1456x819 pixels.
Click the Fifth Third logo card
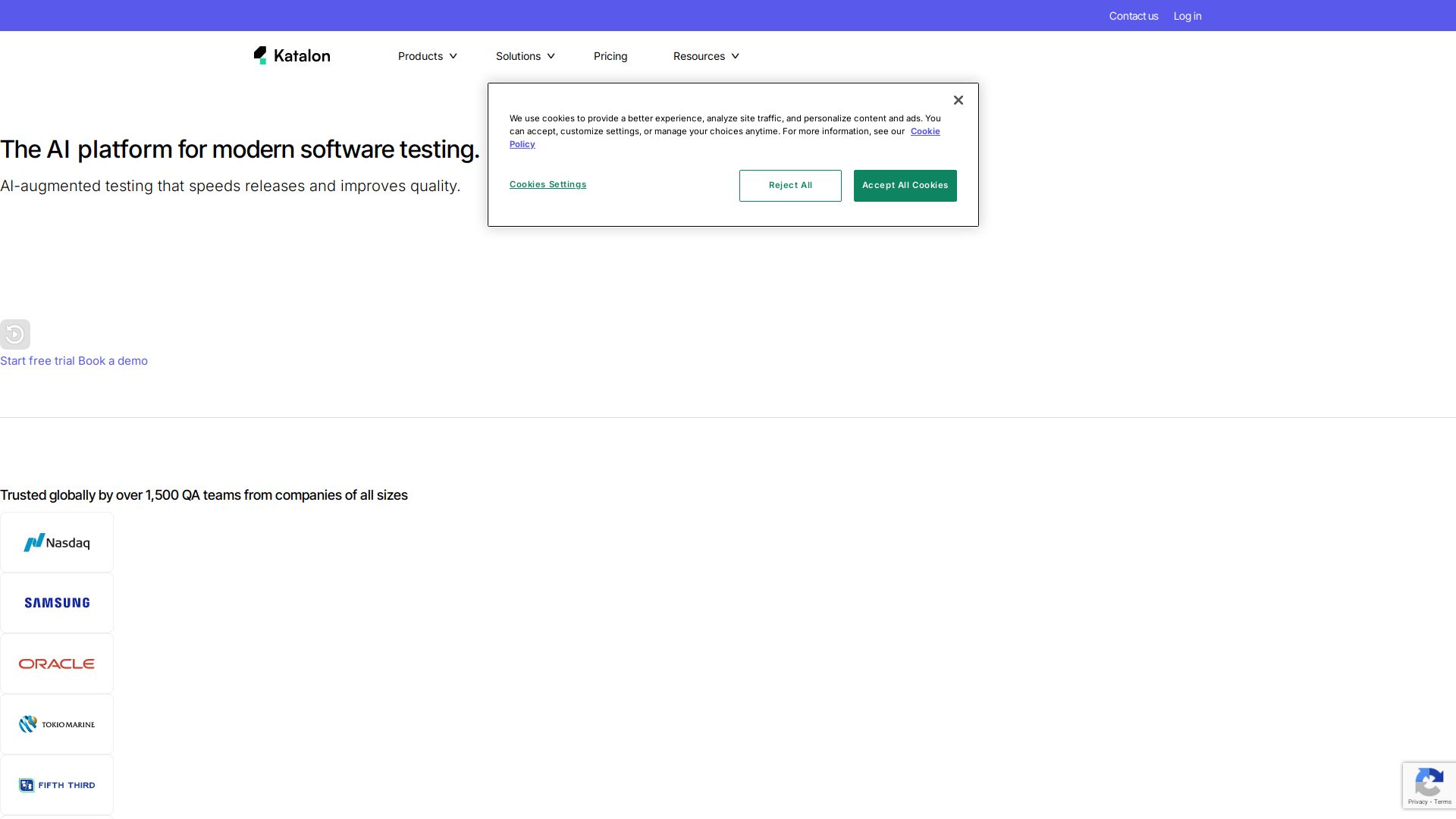[57, 785]
